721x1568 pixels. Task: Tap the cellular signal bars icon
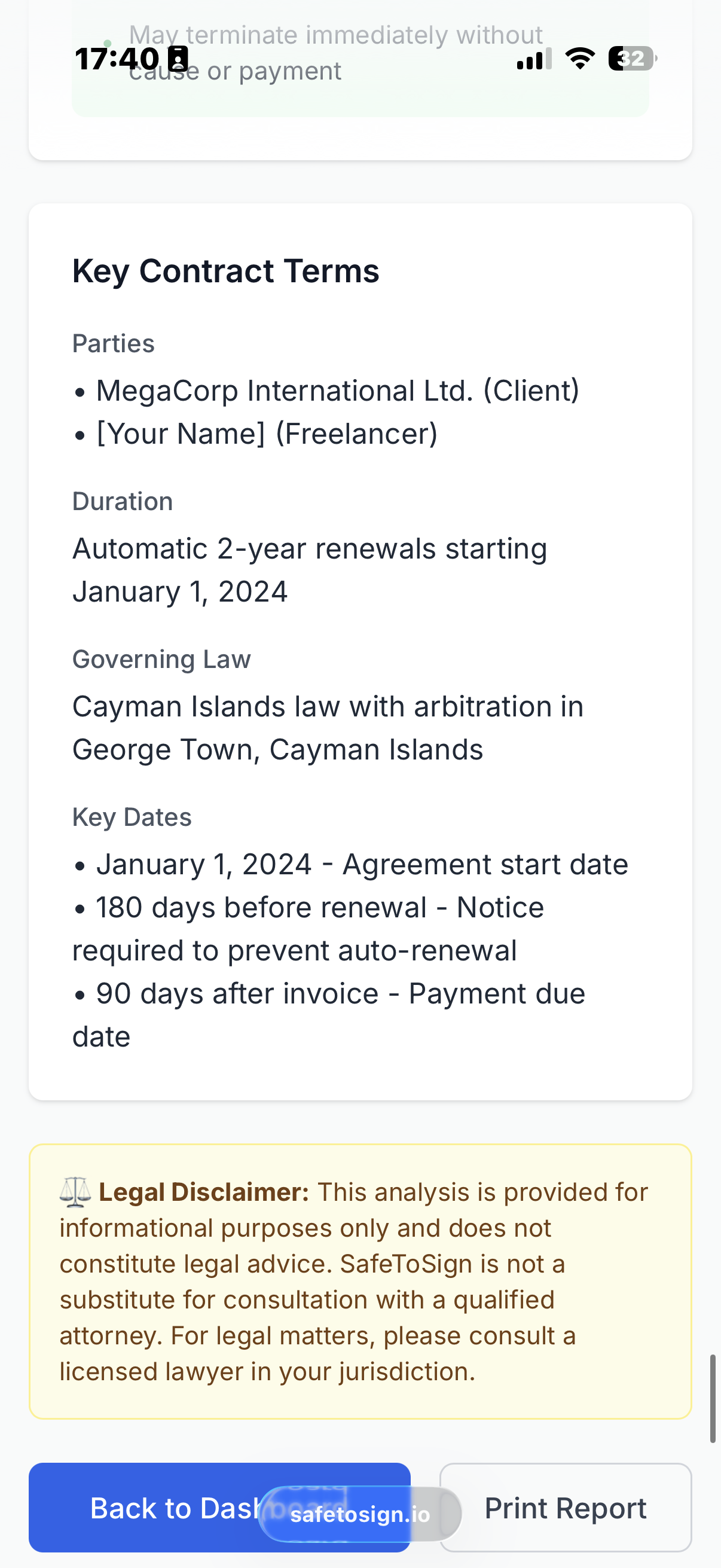point(534,59)
